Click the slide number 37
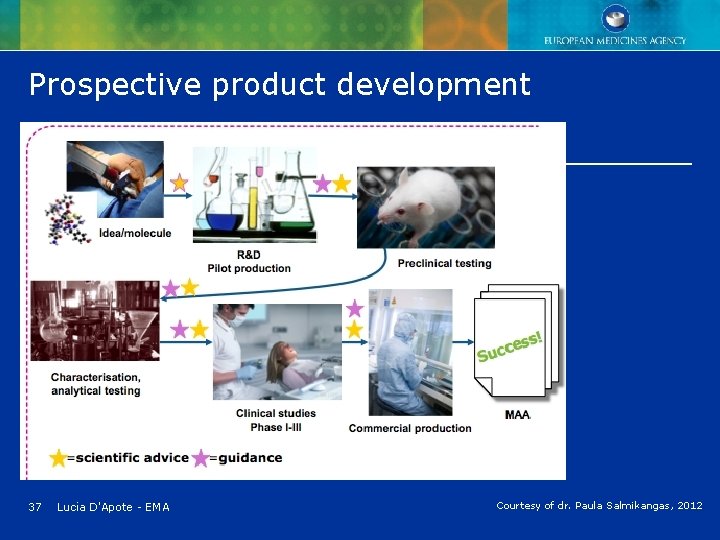720x540 pixels. coord(35,507)
